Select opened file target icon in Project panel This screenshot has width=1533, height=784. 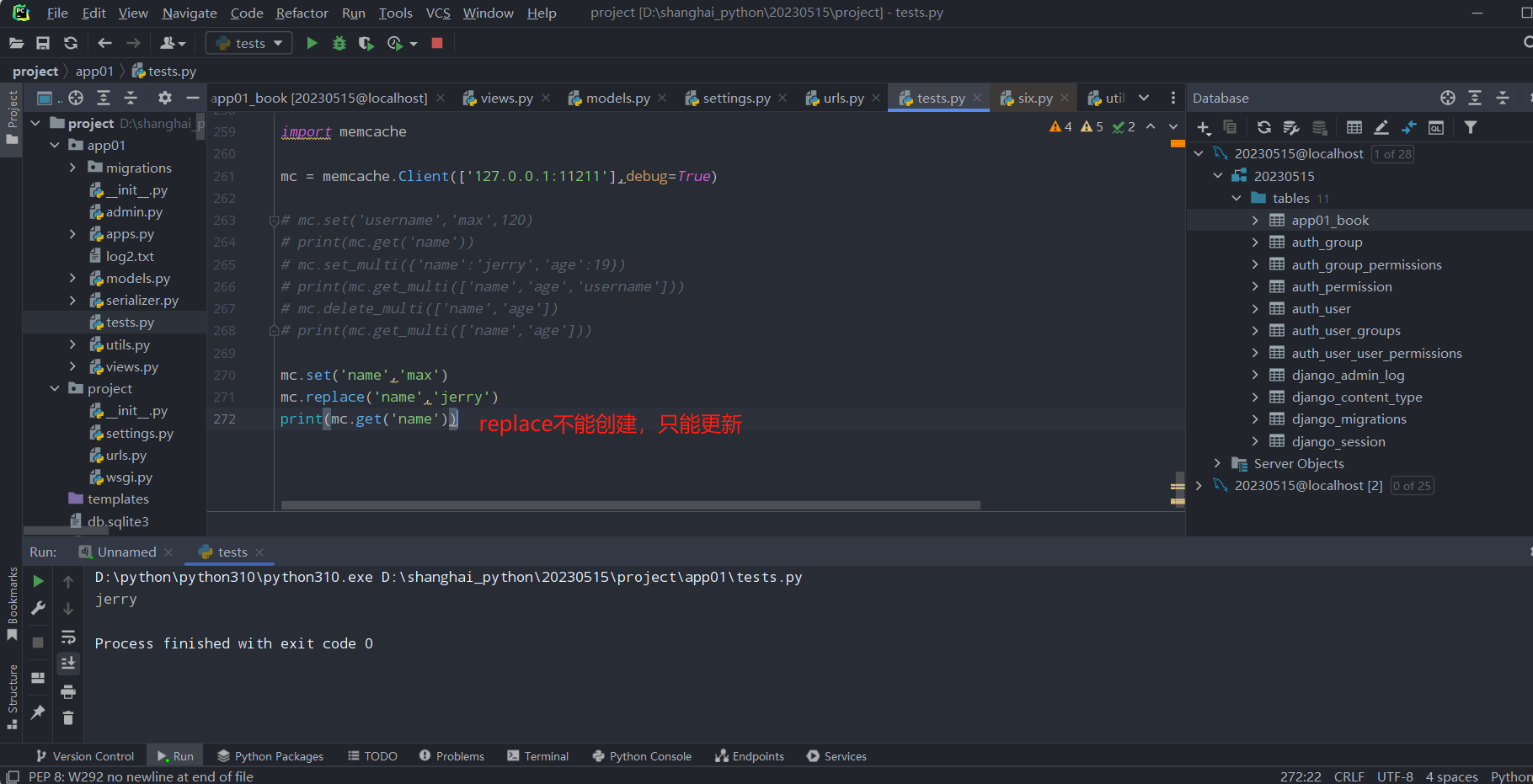click(76, 98)
